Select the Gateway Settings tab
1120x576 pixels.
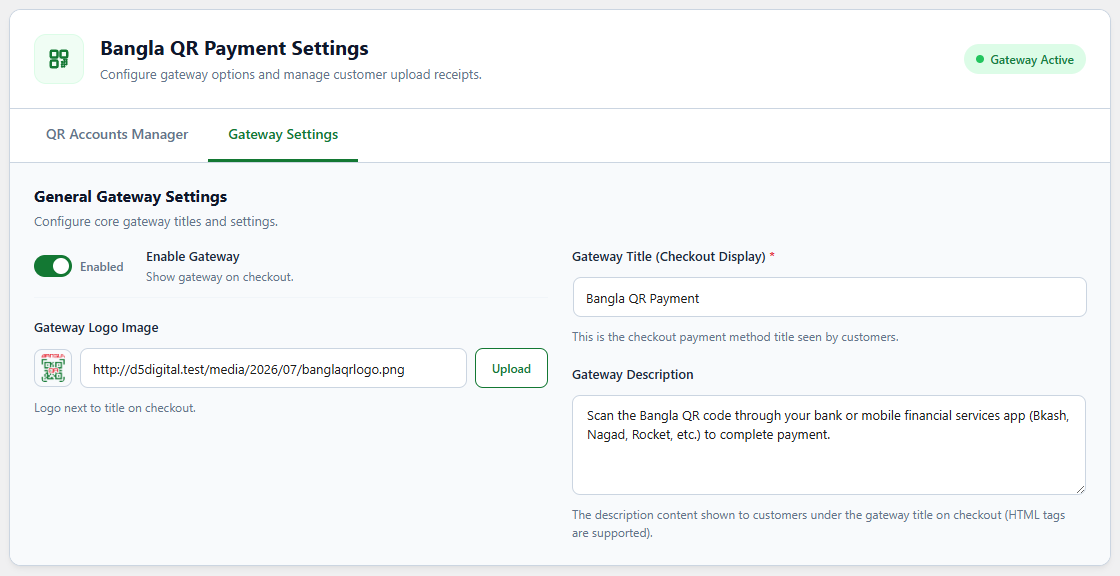coord(283,134)
